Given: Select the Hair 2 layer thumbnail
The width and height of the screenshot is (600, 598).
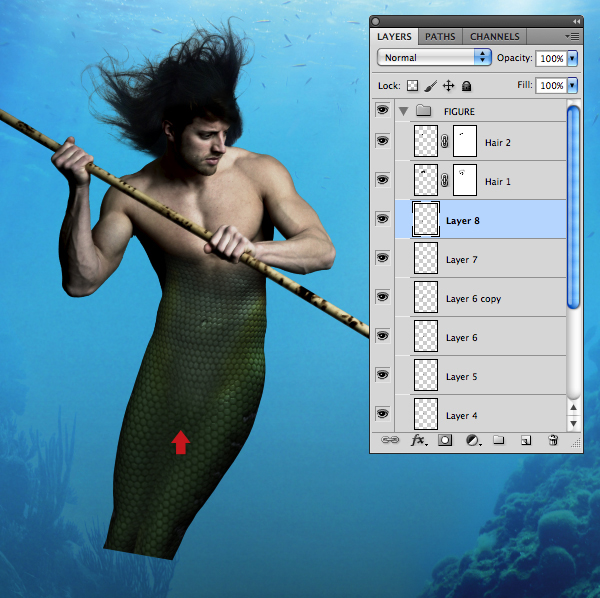Looking at the screenshot, I should [x=426, y=141].
